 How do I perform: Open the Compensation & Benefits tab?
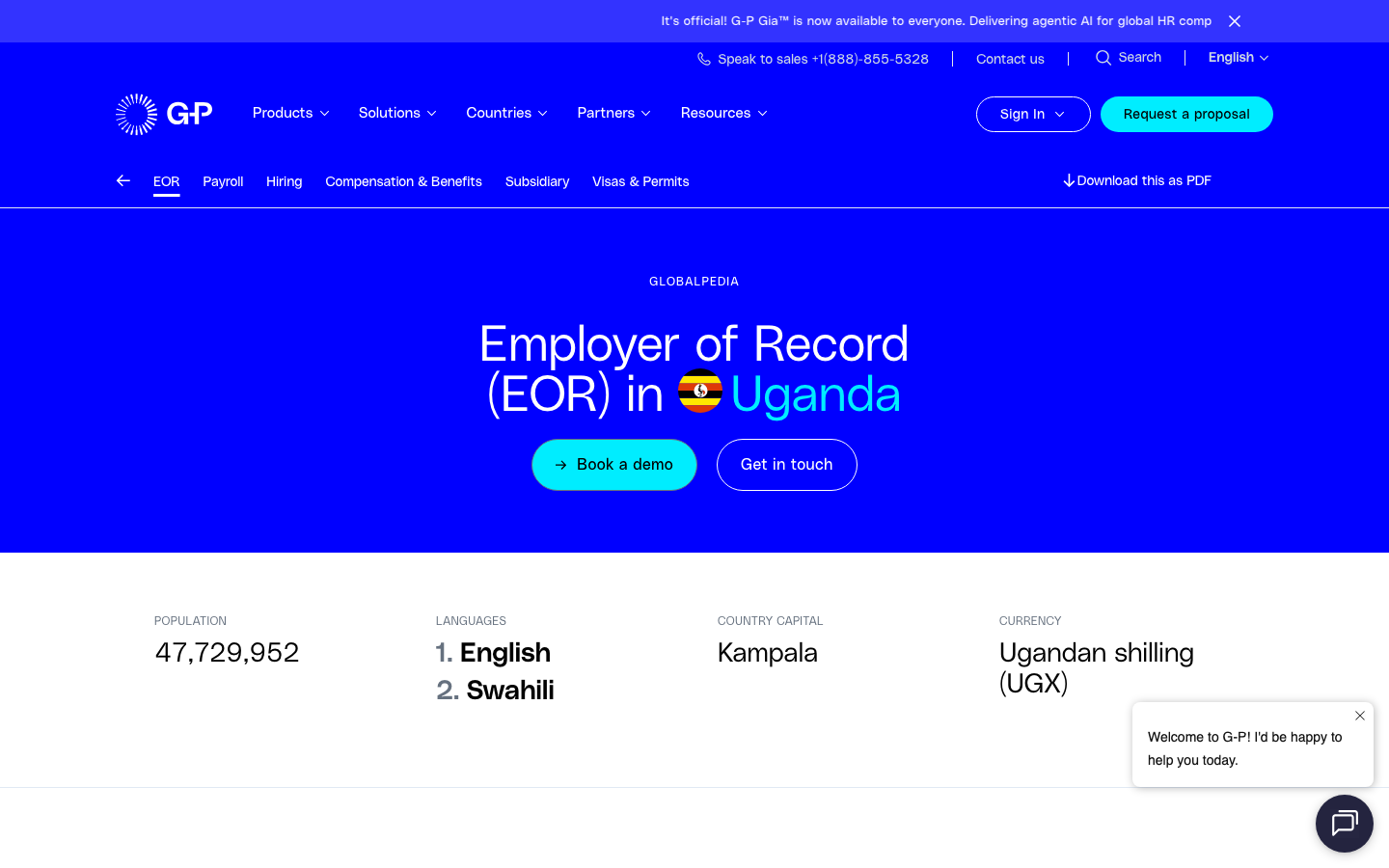403,181
